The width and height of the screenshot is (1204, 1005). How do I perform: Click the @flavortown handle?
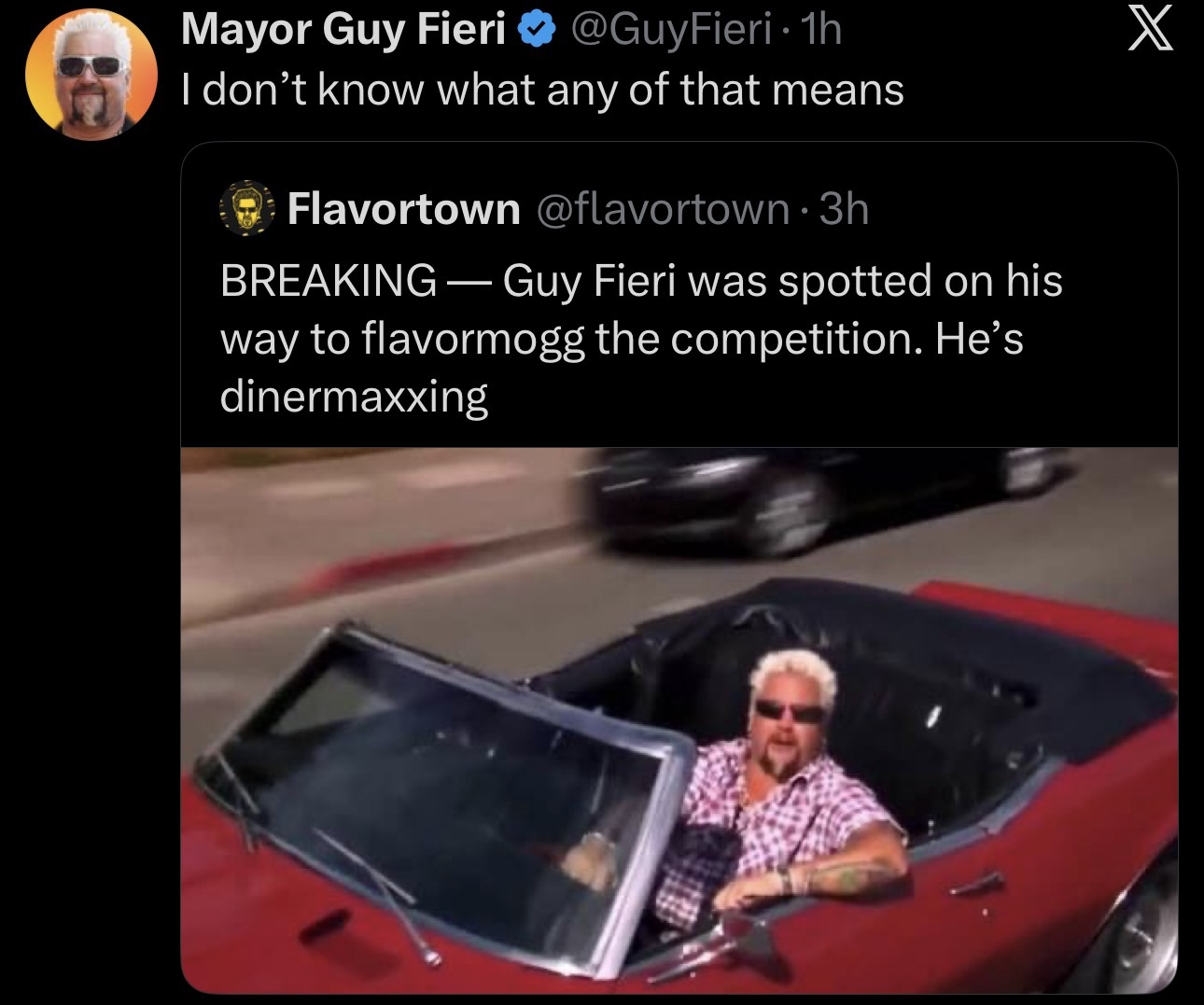664,208
